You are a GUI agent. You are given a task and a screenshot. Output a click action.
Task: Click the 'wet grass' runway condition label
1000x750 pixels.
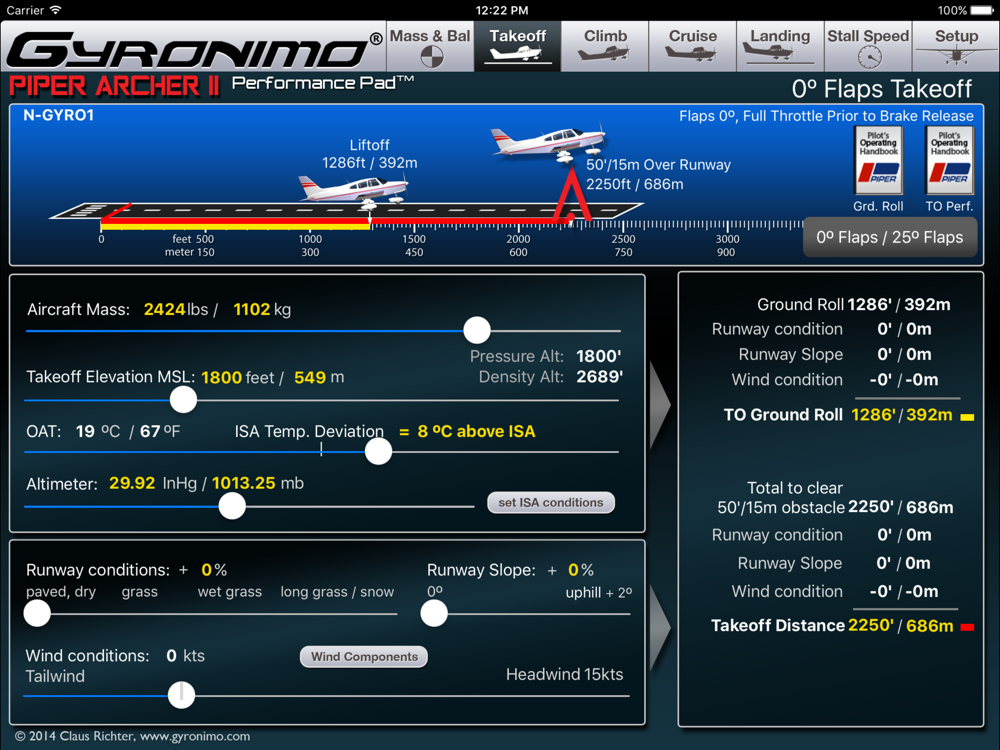[x=230, y=592]
